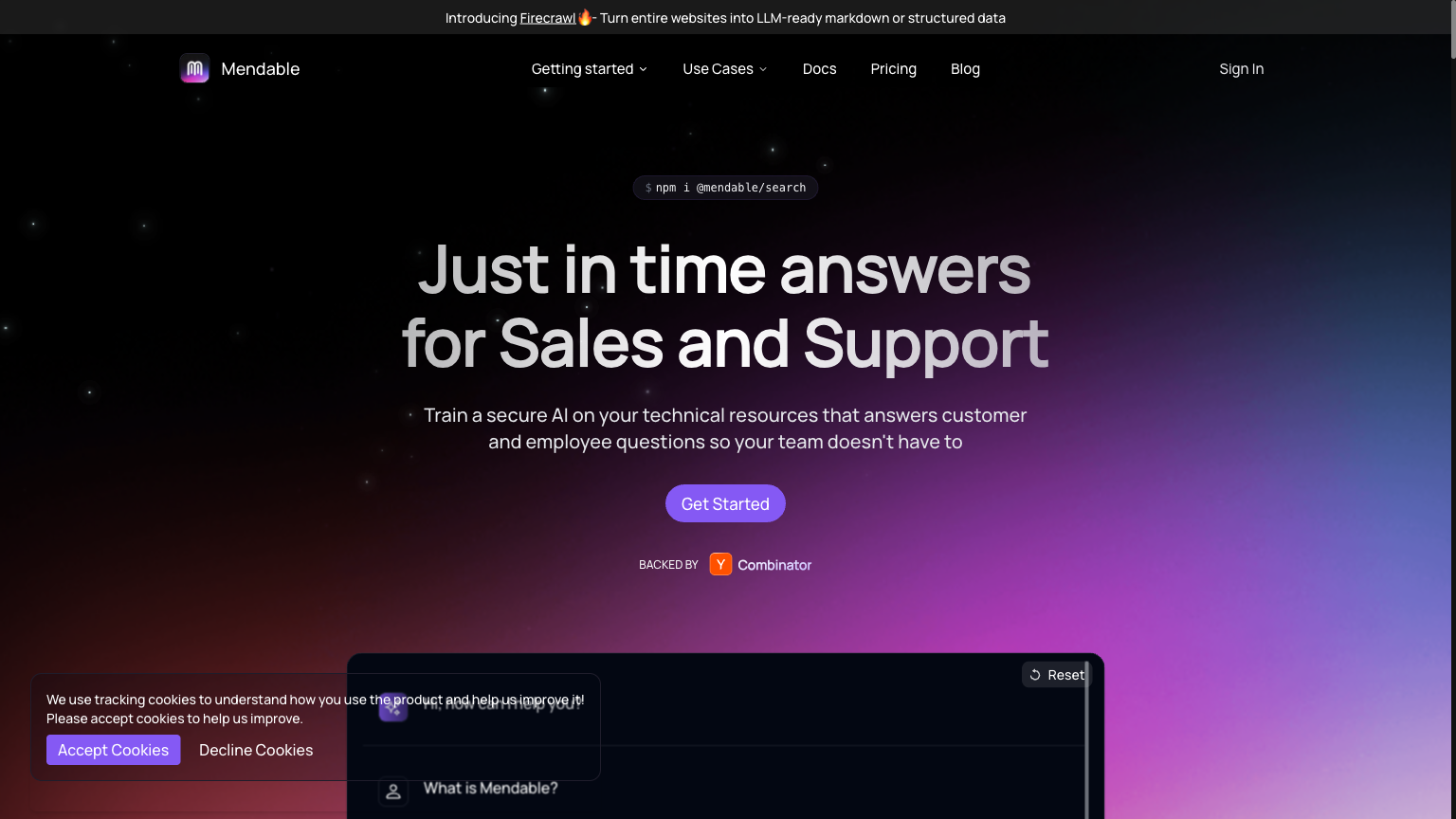Open the Firecrawl link in top banner
This screenshot has width=1456, height=819.
548,18
